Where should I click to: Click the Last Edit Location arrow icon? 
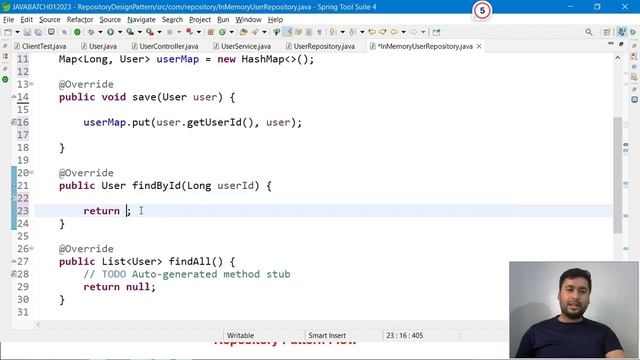[x=372, y=32]
